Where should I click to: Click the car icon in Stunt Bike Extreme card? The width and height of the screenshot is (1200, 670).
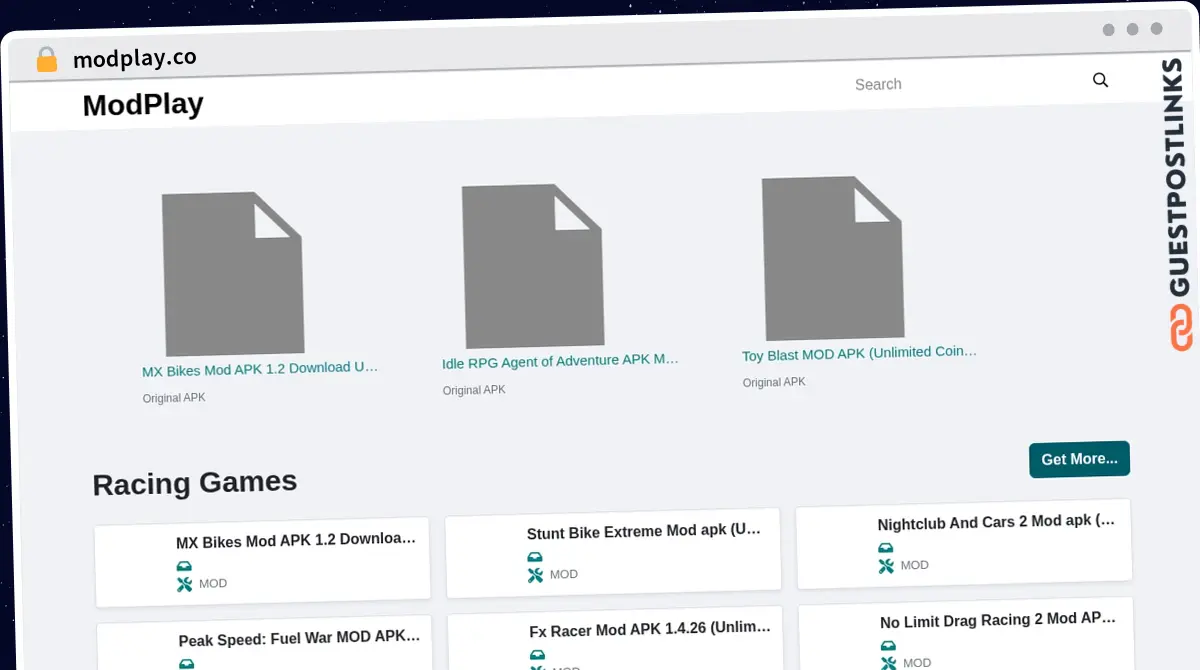(x=535, y=557)
